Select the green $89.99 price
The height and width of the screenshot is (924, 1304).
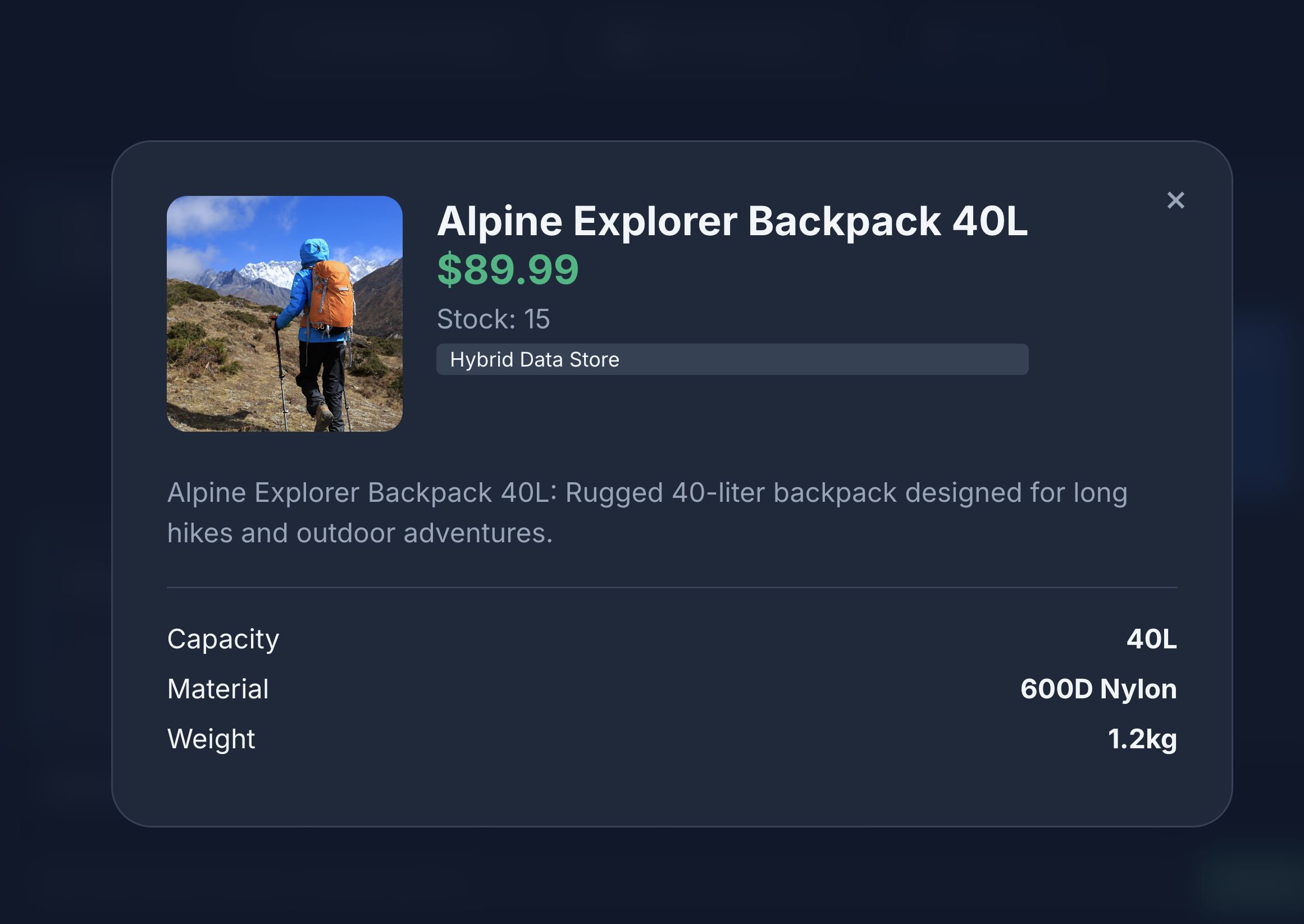point(508,269)
